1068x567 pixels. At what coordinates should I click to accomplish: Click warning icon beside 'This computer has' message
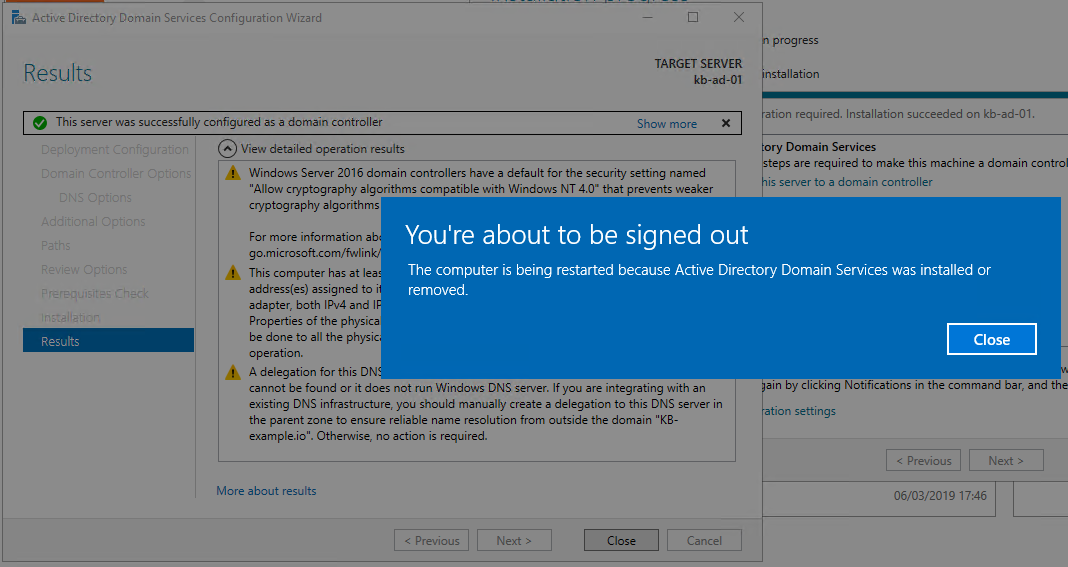[x=233, y=273]
